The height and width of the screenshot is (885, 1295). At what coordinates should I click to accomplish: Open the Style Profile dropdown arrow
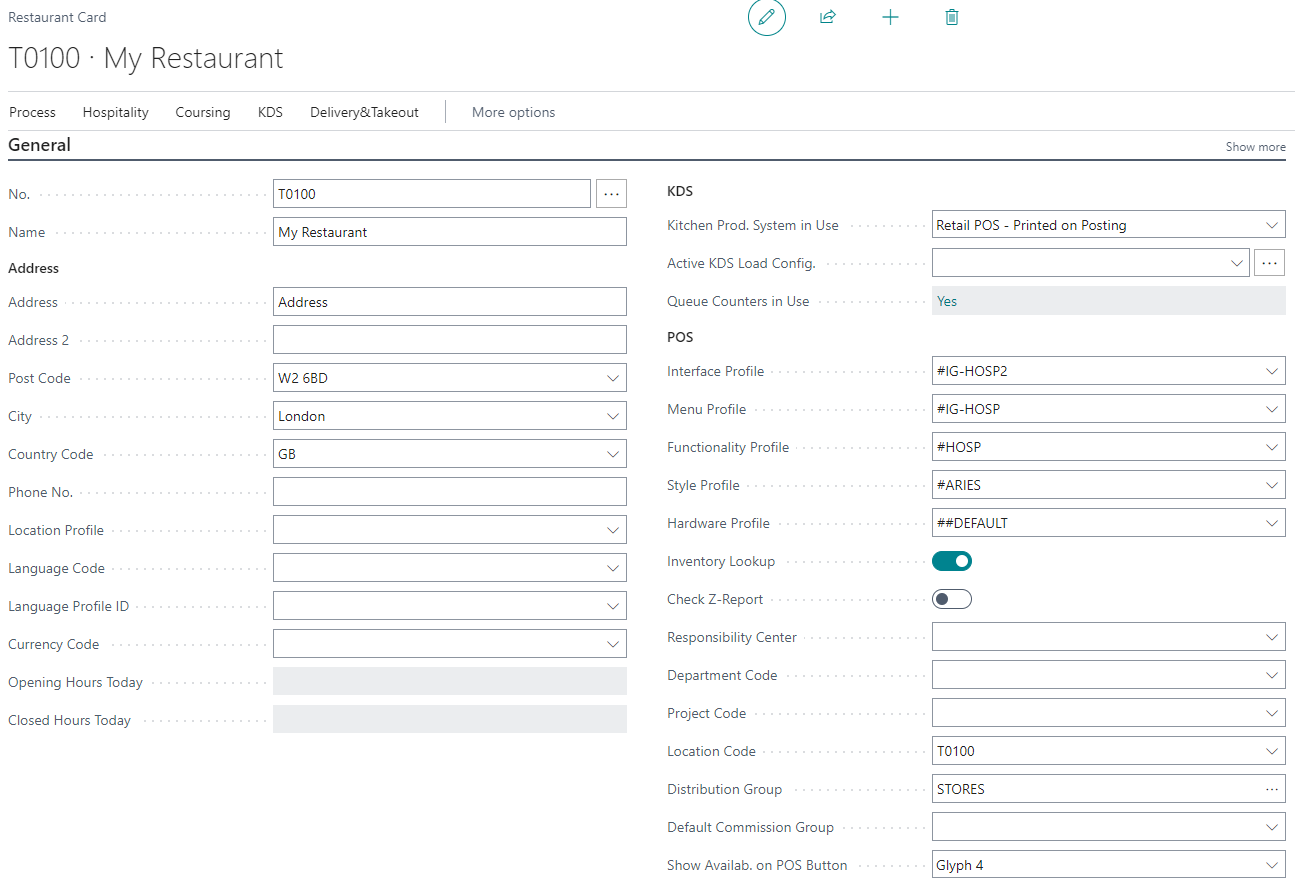click(x=1271, y=485)
